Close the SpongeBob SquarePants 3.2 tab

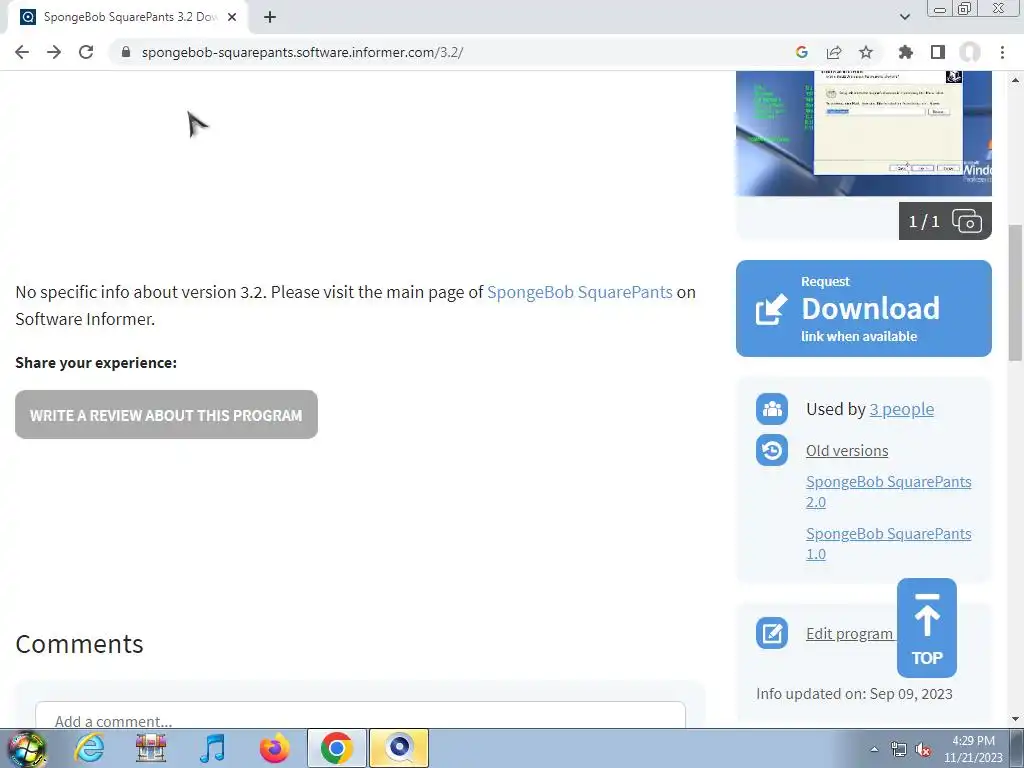[x=232, y=18]
